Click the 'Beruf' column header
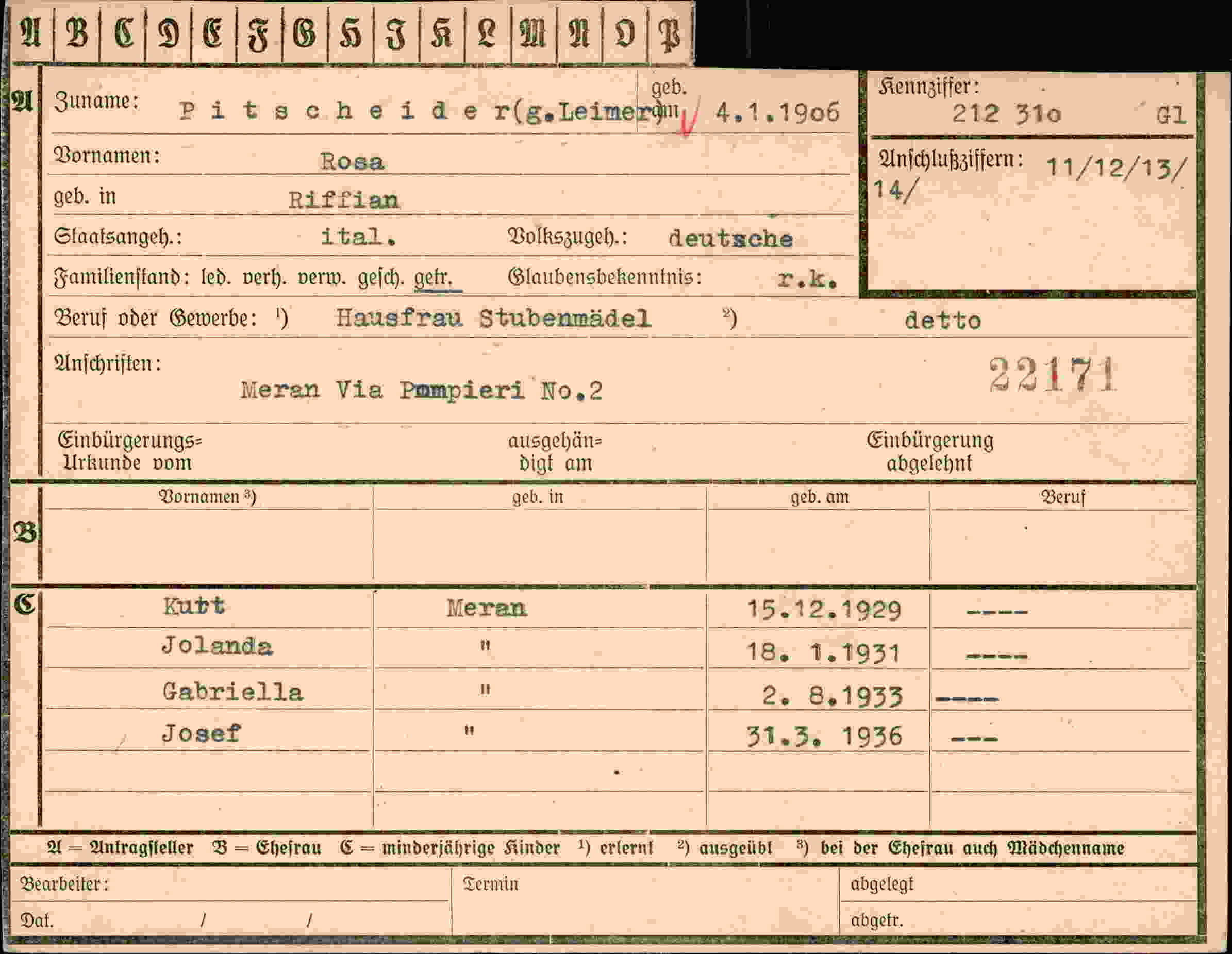Image resolution: width=1232 pixels, height=954 pixels. coord(1063,497)
